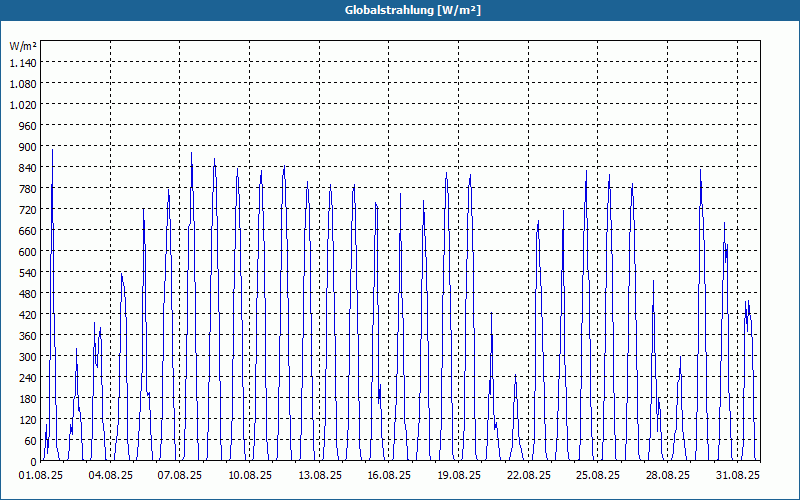
Task: Click the 960 y-axis label
Action: pyautogui.click(x=28, y=126)
